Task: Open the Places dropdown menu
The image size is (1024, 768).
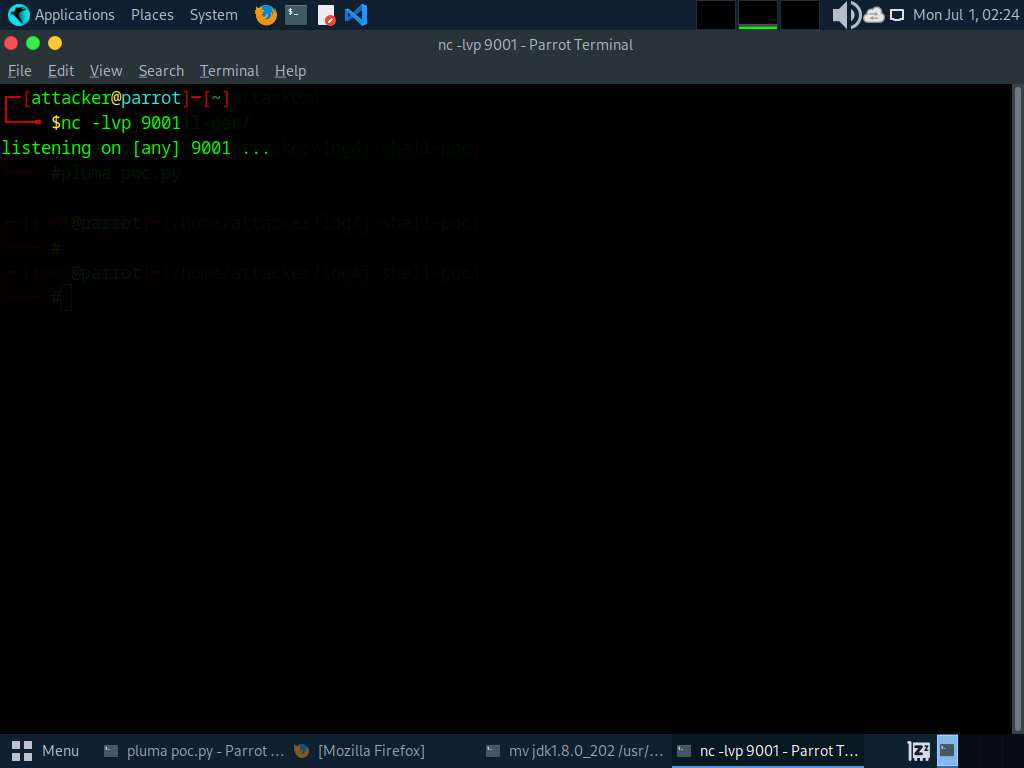Action: 152,15
